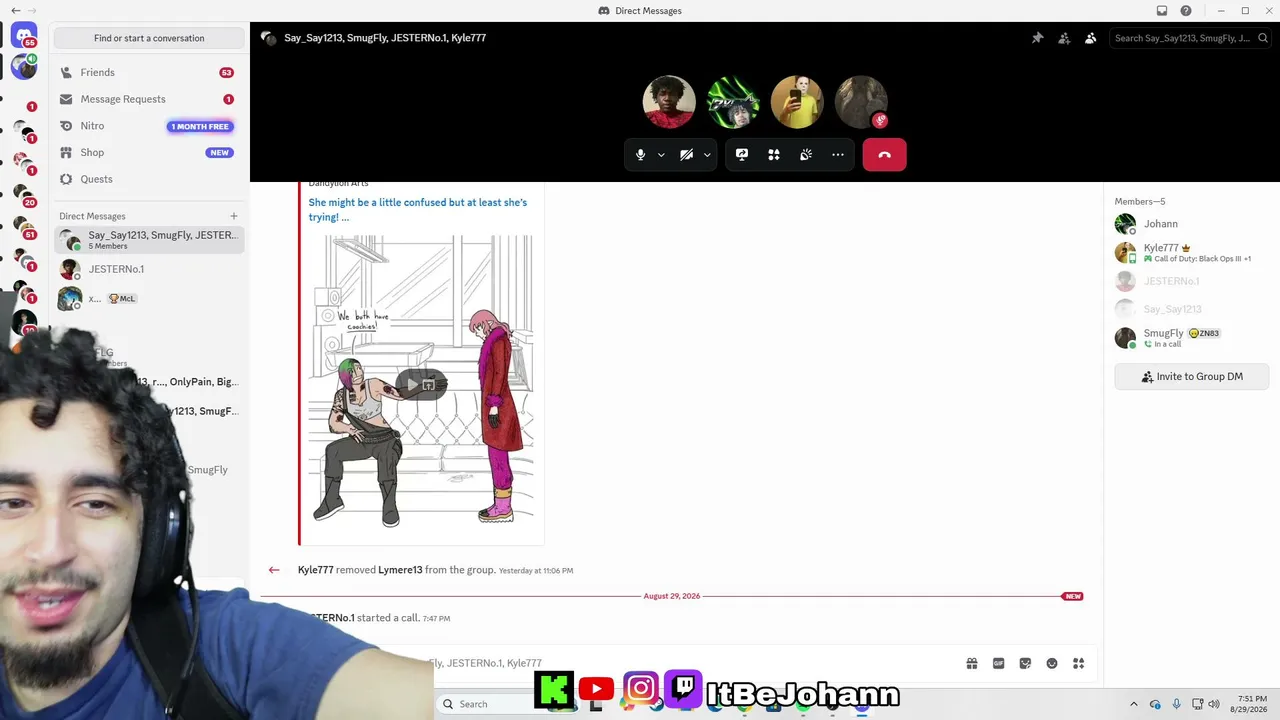This screenshot has width=1280, height=720.
Task: Click Invite to Group DM button
Action: pos(1192,377)
